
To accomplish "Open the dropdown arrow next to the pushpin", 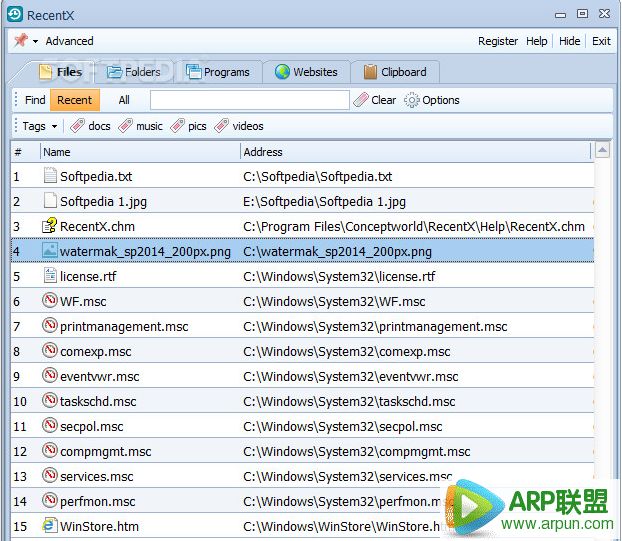I will pos(35,41).
